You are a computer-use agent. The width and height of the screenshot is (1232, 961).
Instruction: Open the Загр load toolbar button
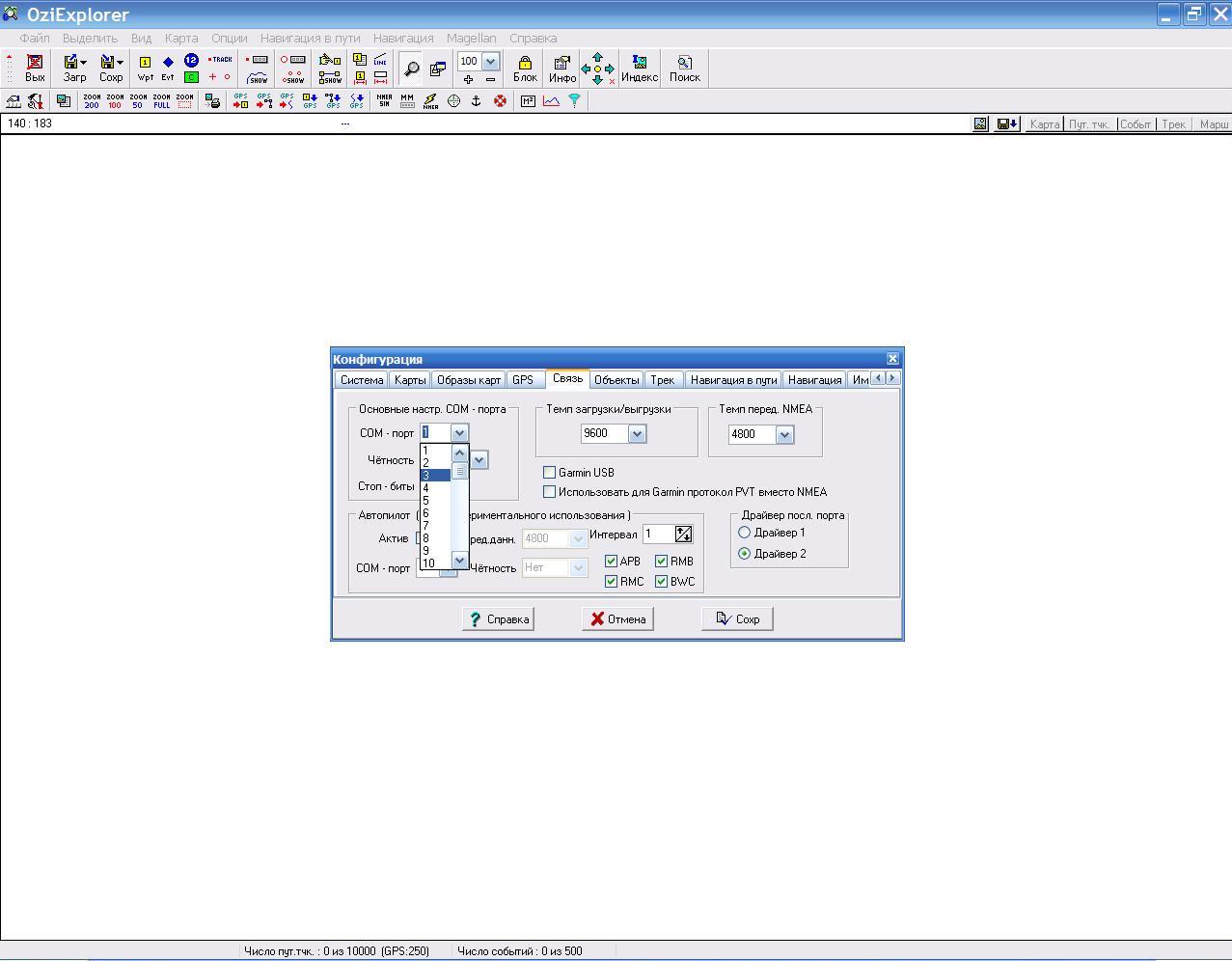coord(74,69)
